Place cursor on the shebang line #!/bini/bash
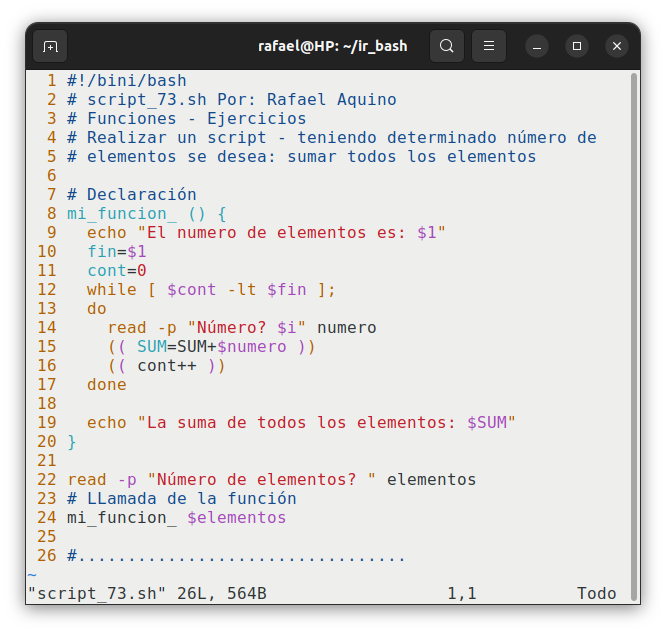The width and height of the screenshot is (666, 633). tap(127, 81)
